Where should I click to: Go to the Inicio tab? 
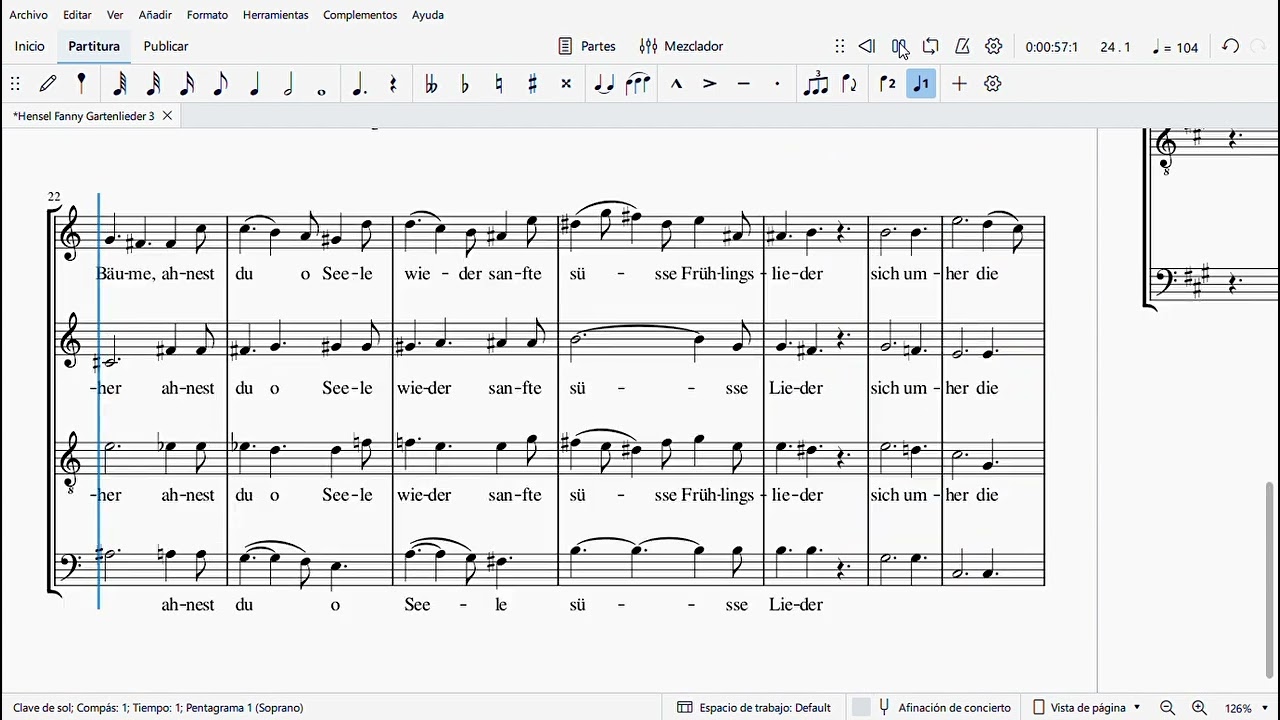coord(29,46)
